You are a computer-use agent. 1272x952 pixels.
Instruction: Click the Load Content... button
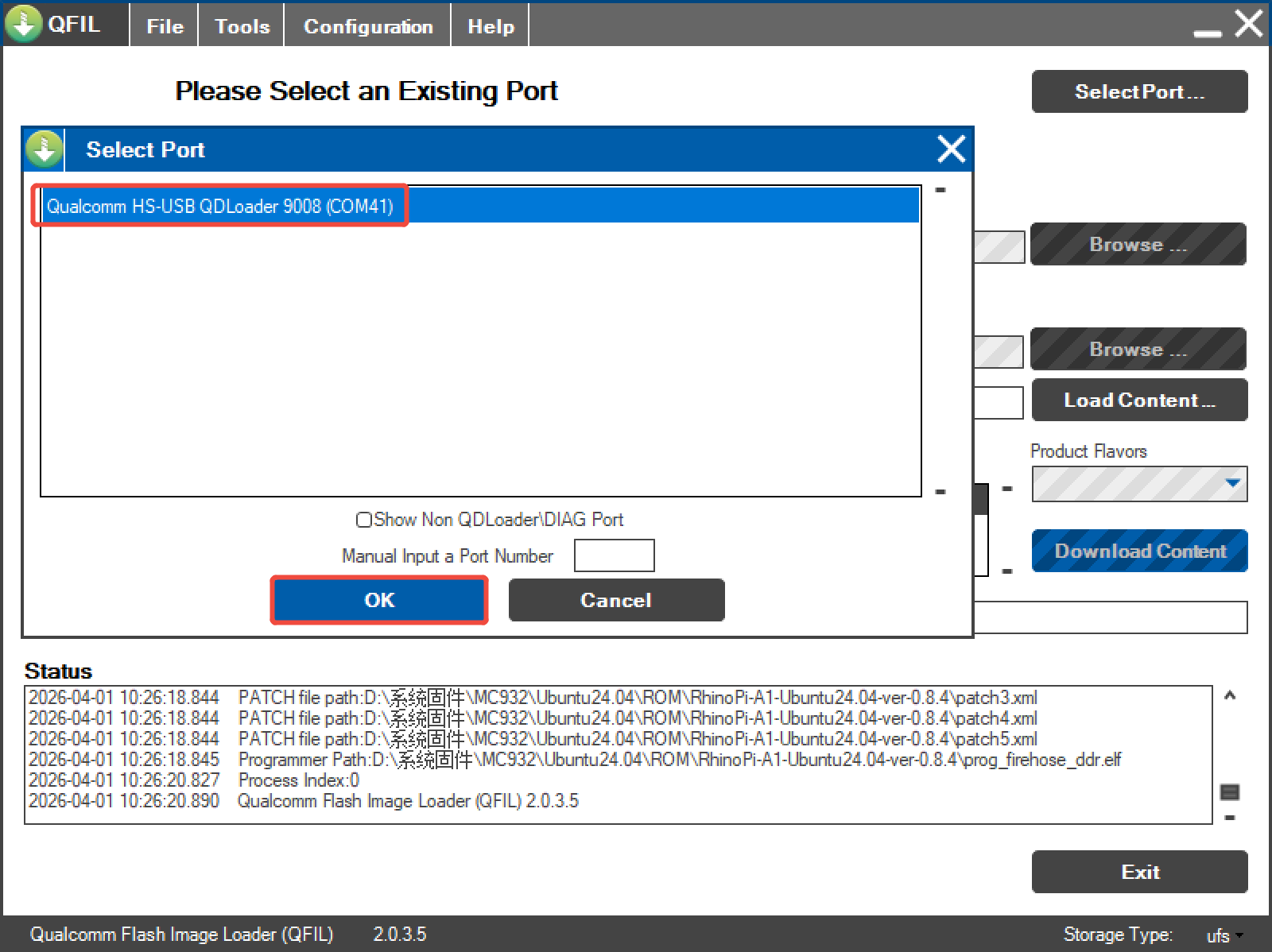1139,401
